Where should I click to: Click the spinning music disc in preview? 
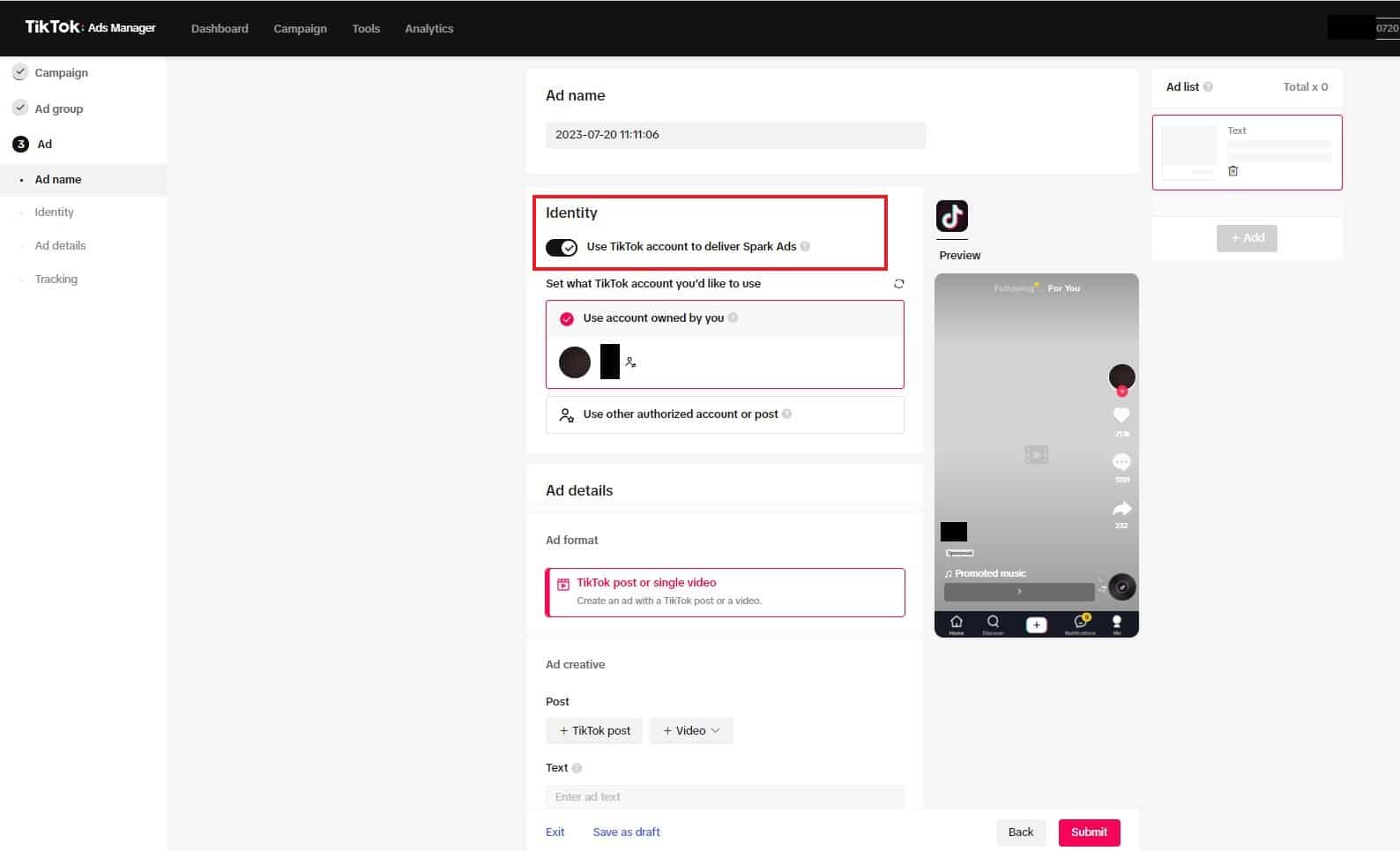tap(1121, 587)
